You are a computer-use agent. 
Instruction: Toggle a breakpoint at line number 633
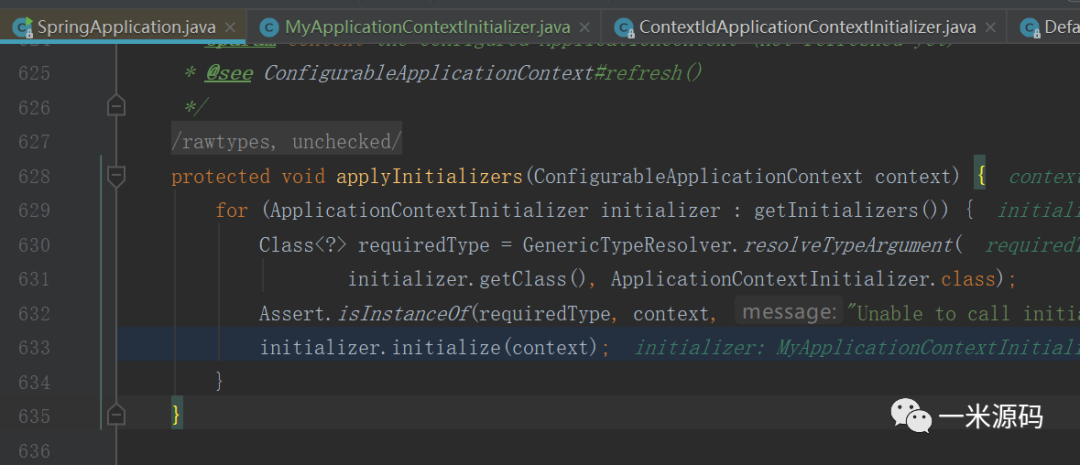pos(35,348)
